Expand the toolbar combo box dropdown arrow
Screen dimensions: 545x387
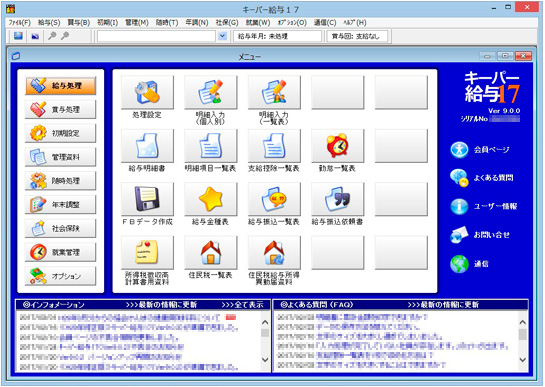point(222,36)
